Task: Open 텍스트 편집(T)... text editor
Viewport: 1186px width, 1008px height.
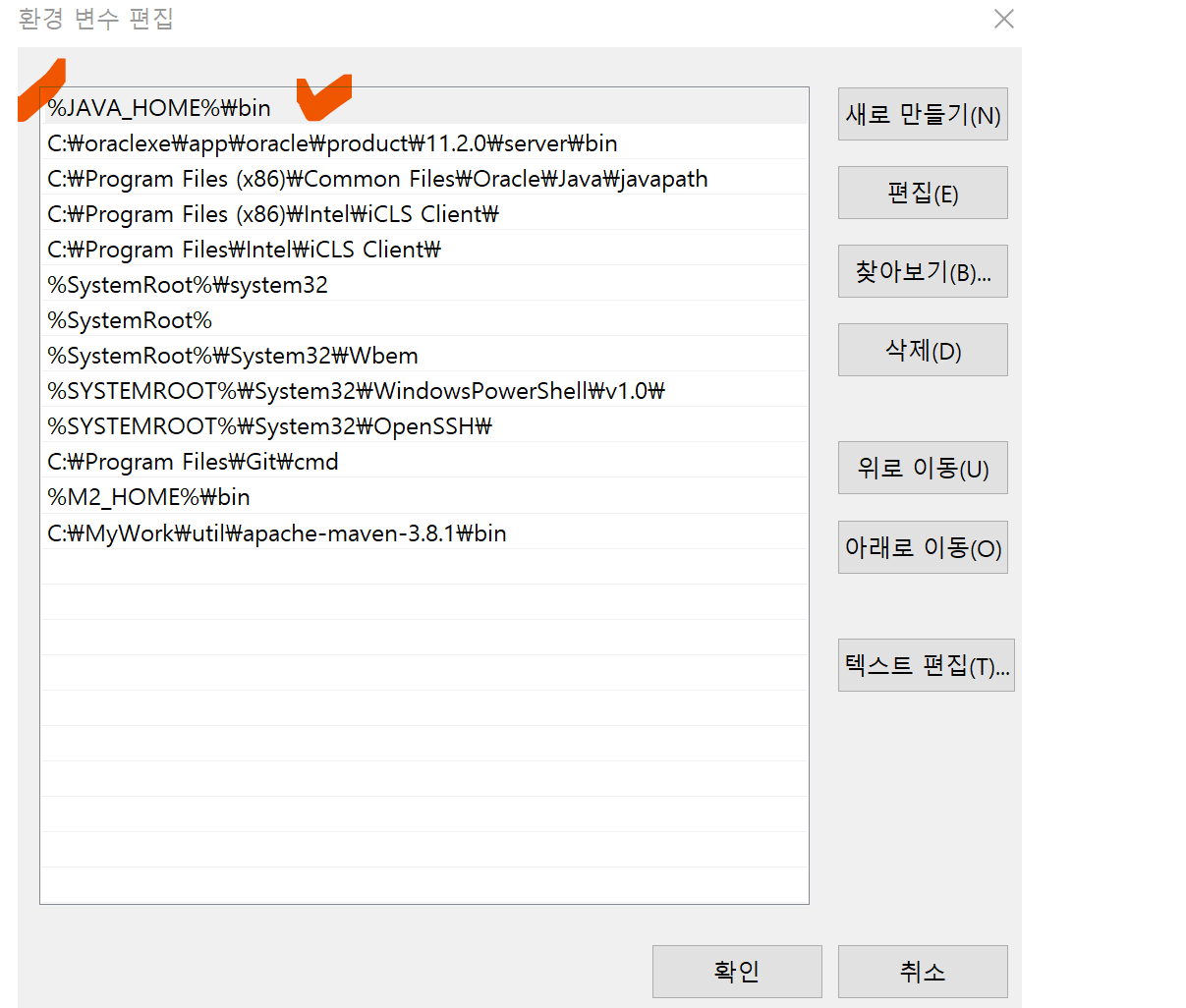Action: [x=927, y=665]
